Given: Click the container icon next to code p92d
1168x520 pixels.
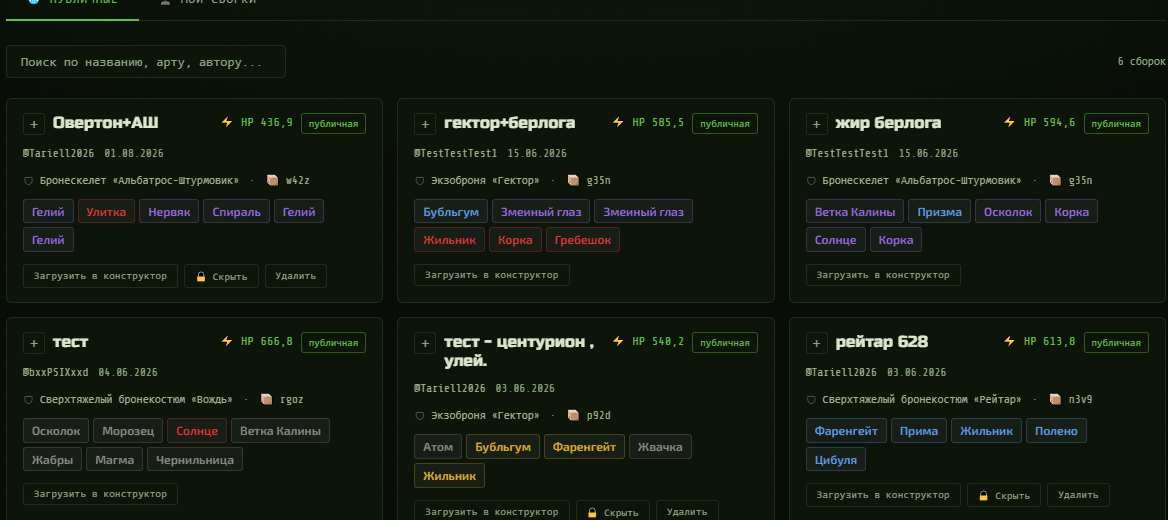Looking at the screenshot, I should pyautogui.click(x=573, y=416).
